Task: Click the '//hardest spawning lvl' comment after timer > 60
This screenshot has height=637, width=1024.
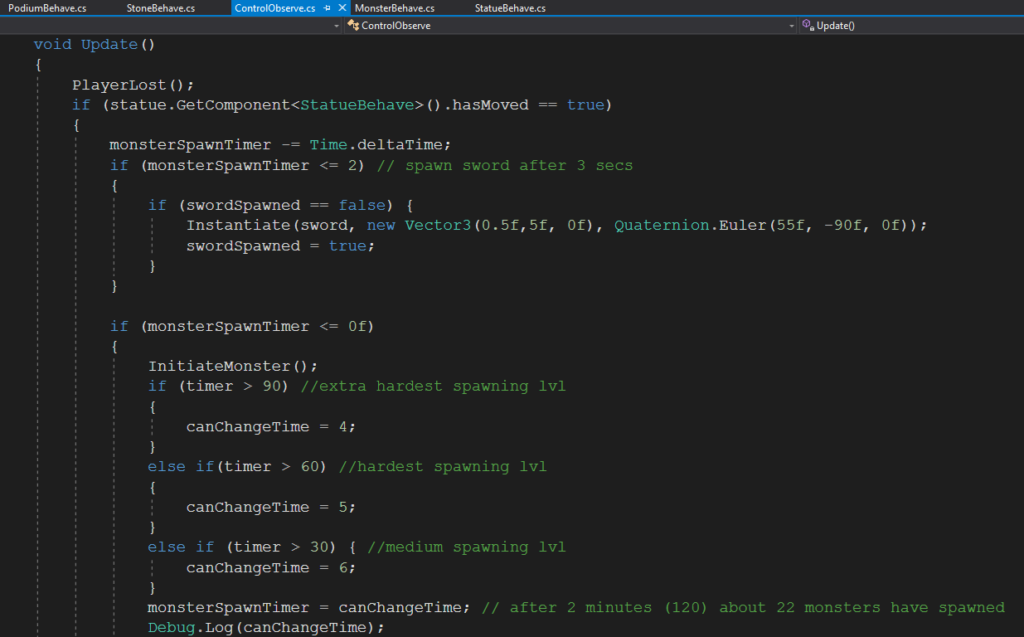Action: [x=442, y=466]
